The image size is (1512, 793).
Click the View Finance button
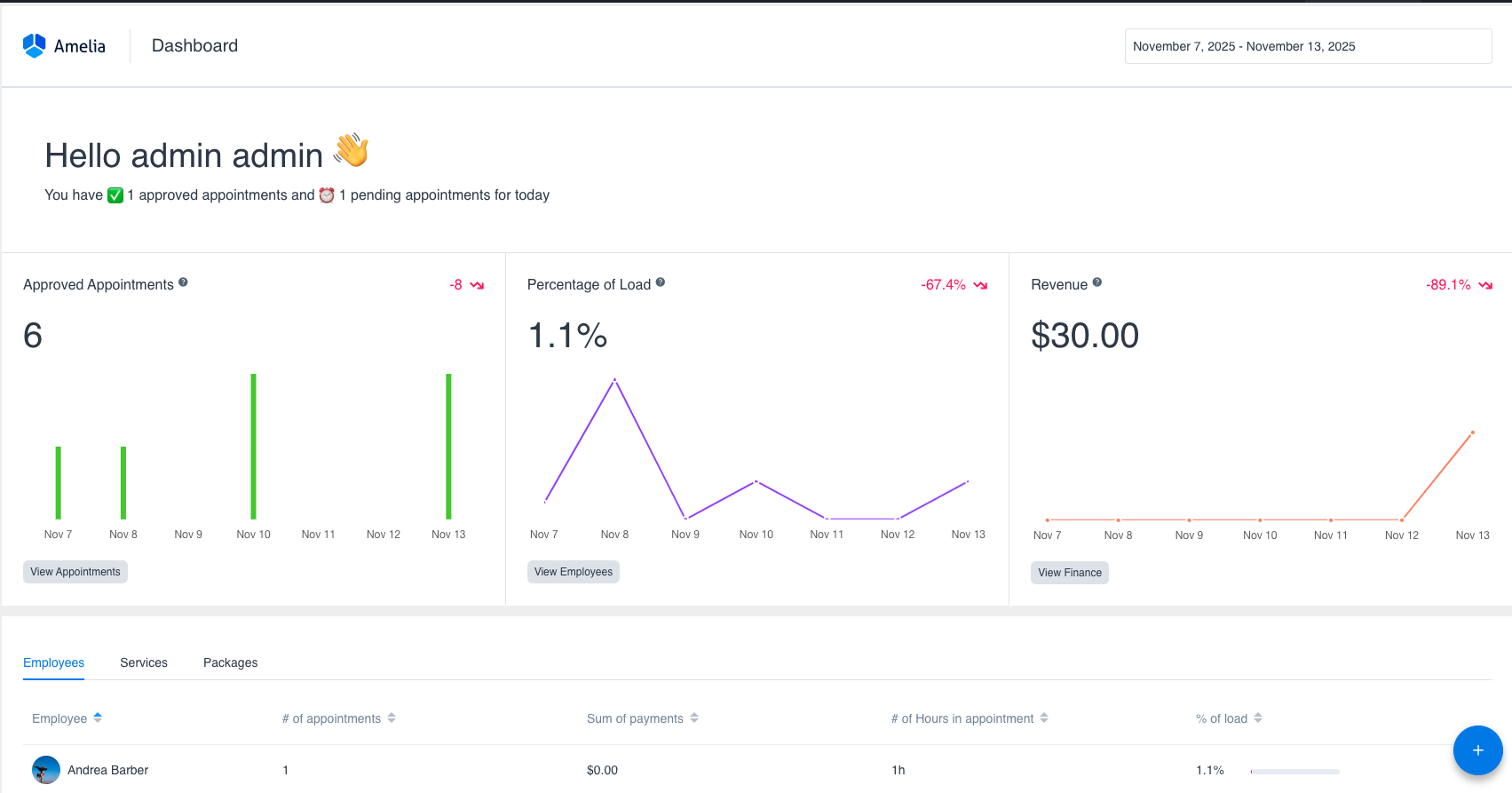click(x=1070, y=573)
